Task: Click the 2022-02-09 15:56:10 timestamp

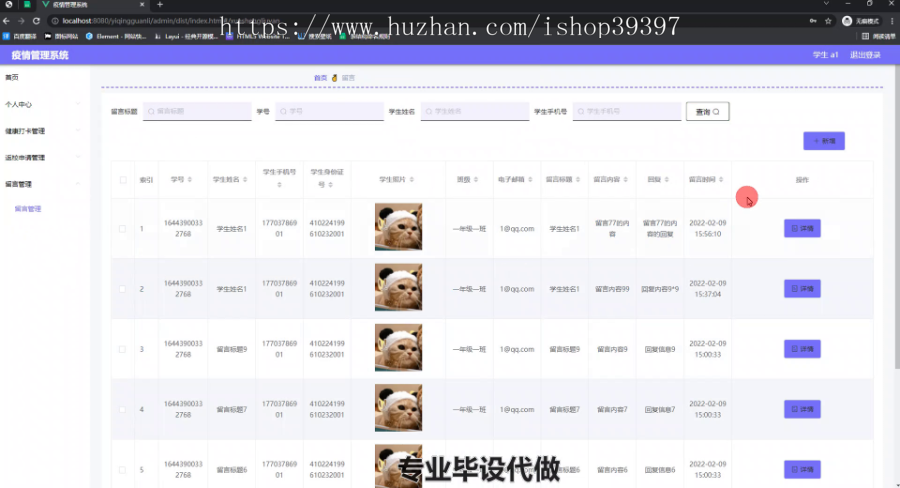Action: pos(708,228)
